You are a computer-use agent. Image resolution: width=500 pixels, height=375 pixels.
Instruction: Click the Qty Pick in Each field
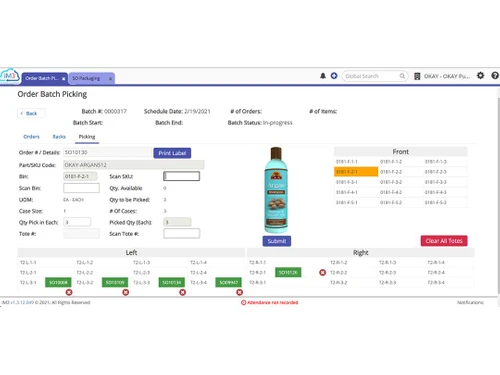77,222
